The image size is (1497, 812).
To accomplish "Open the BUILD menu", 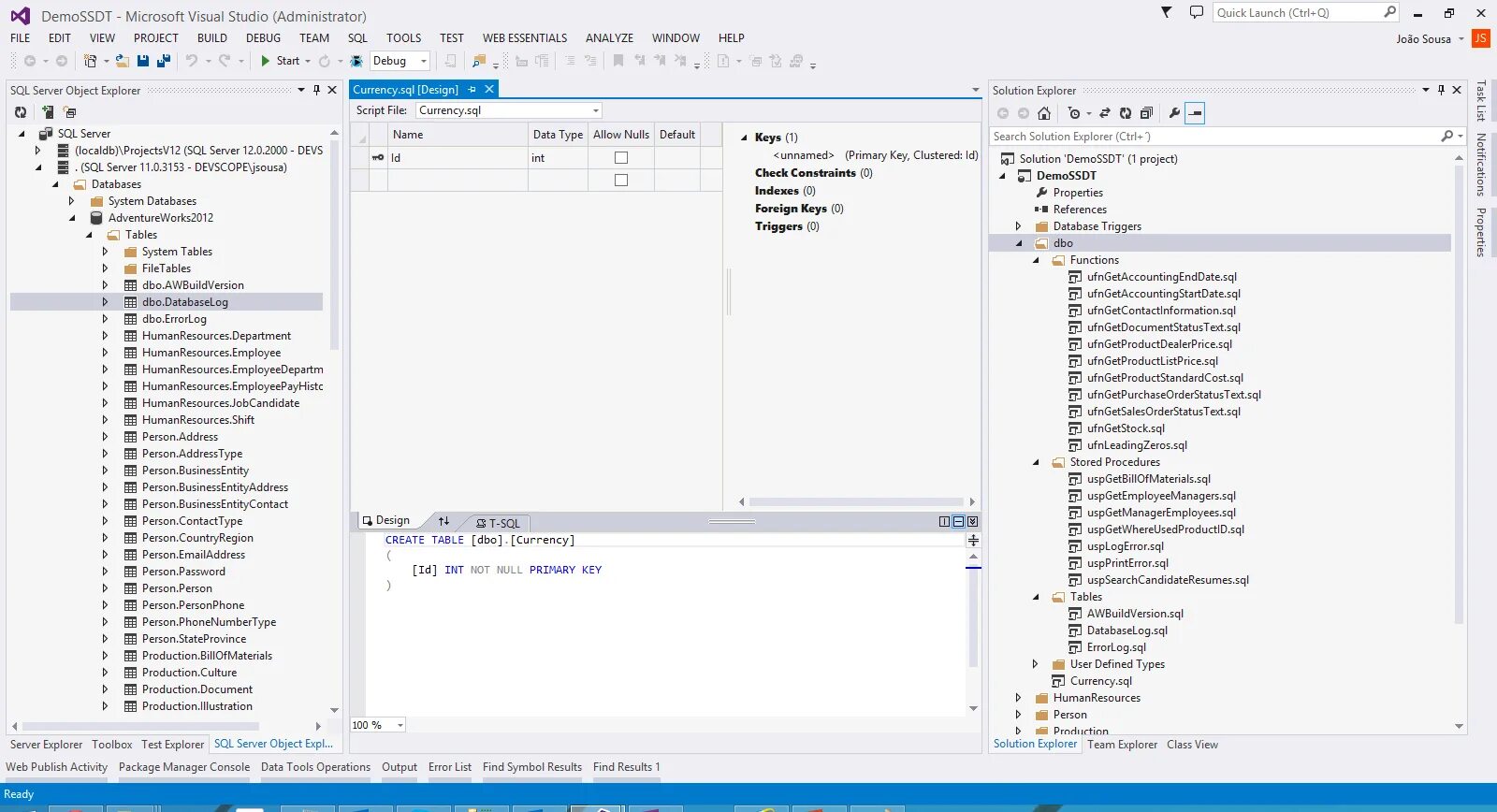I will point(212,38).
